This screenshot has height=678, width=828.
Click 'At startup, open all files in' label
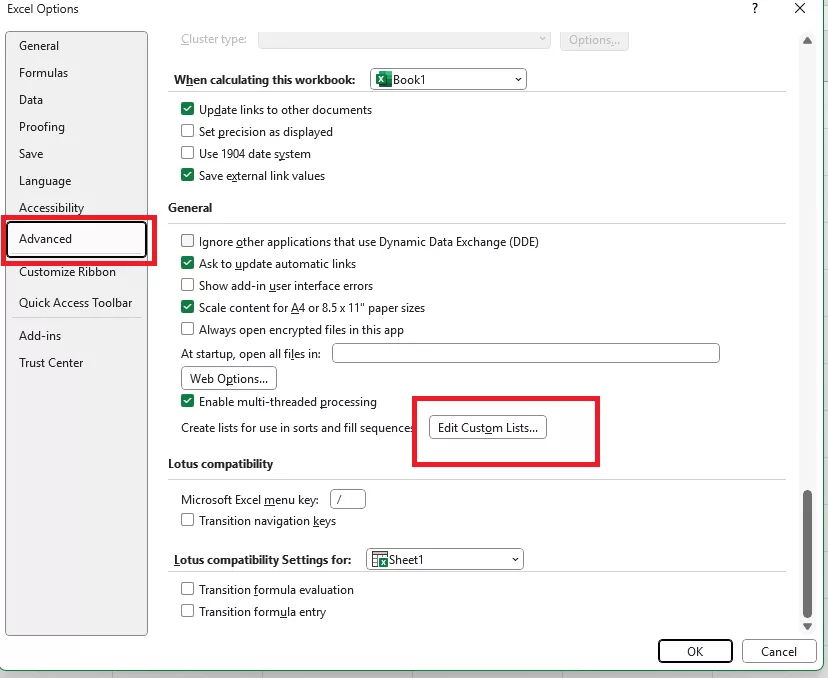pos(251,354)
